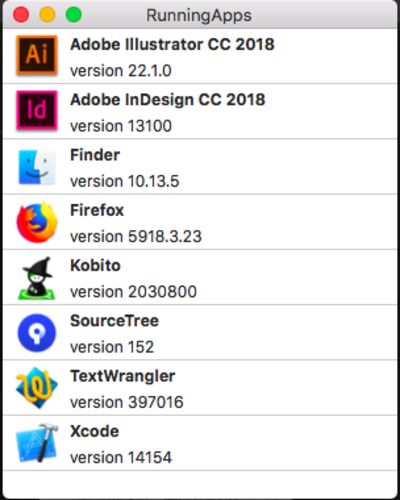This screenshot has height=500, width=400.
Task: Select TextWrangler version 397016 text
Action: (127, 402)
